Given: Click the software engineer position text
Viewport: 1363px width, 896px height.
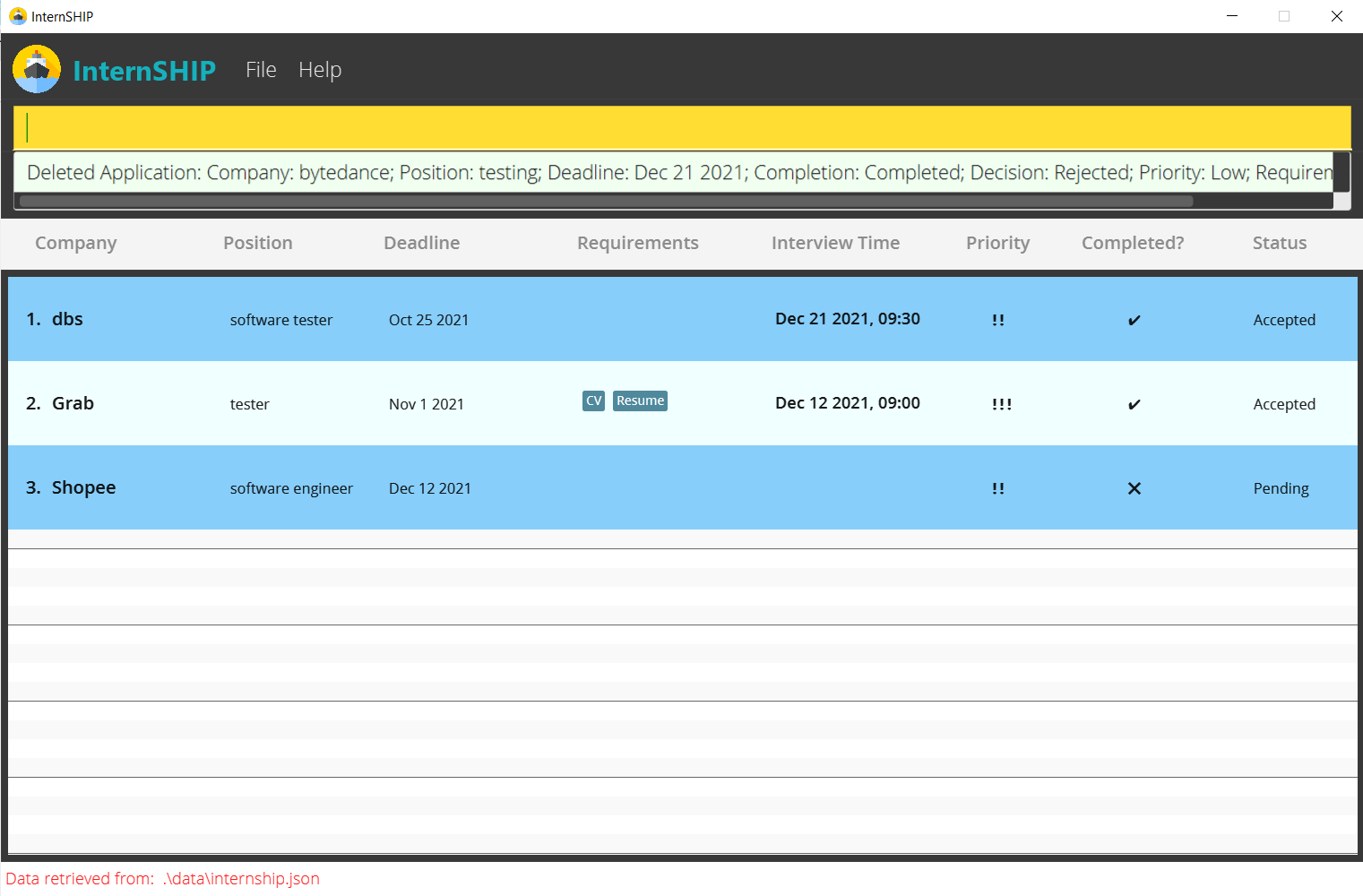Looking at the screenshot, I should click(x=291, y=488).
